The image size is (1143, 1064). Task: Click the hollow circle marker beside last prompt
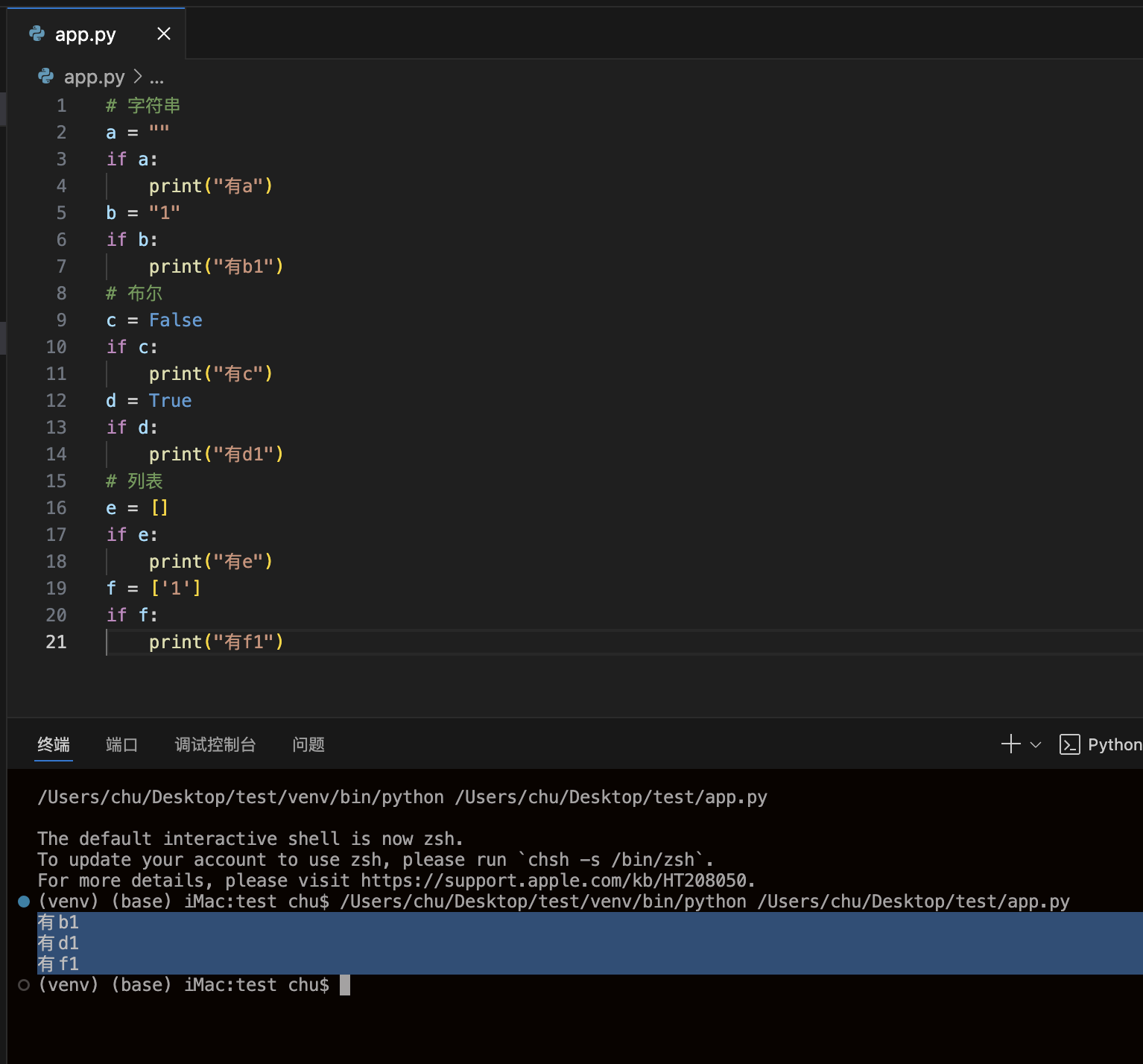pyautogui.click(x=24, y=985)
